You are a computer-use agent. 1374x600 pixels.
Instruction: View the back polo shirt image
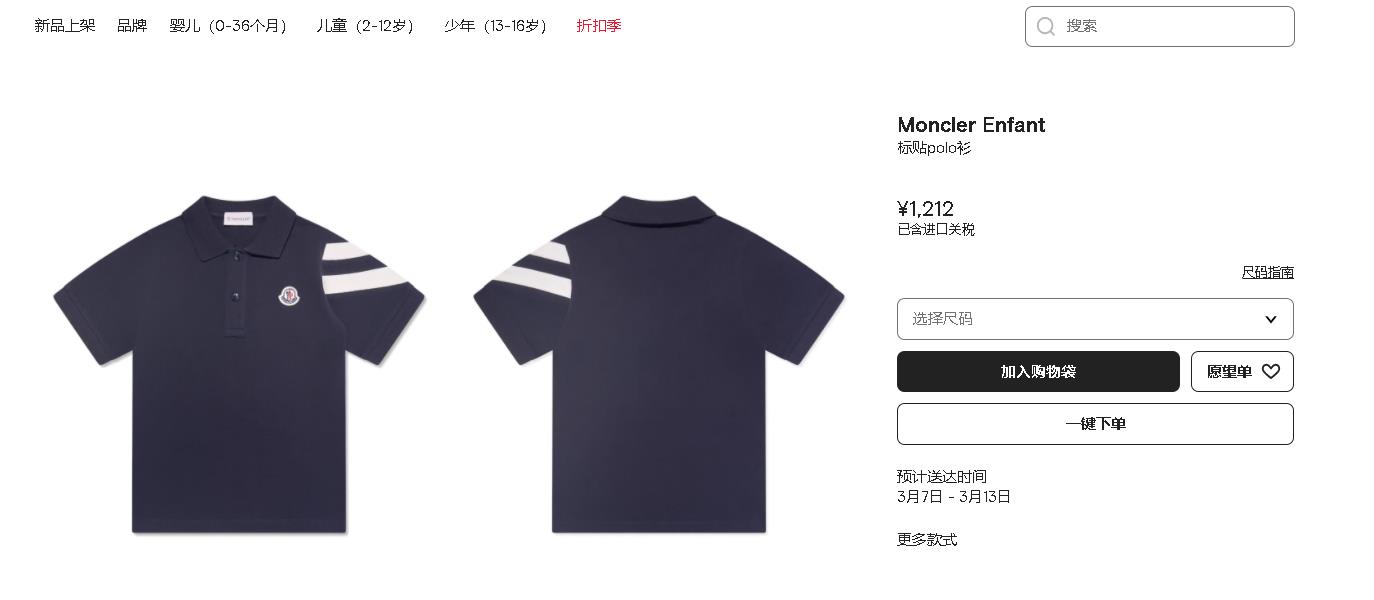coord(659,364)
